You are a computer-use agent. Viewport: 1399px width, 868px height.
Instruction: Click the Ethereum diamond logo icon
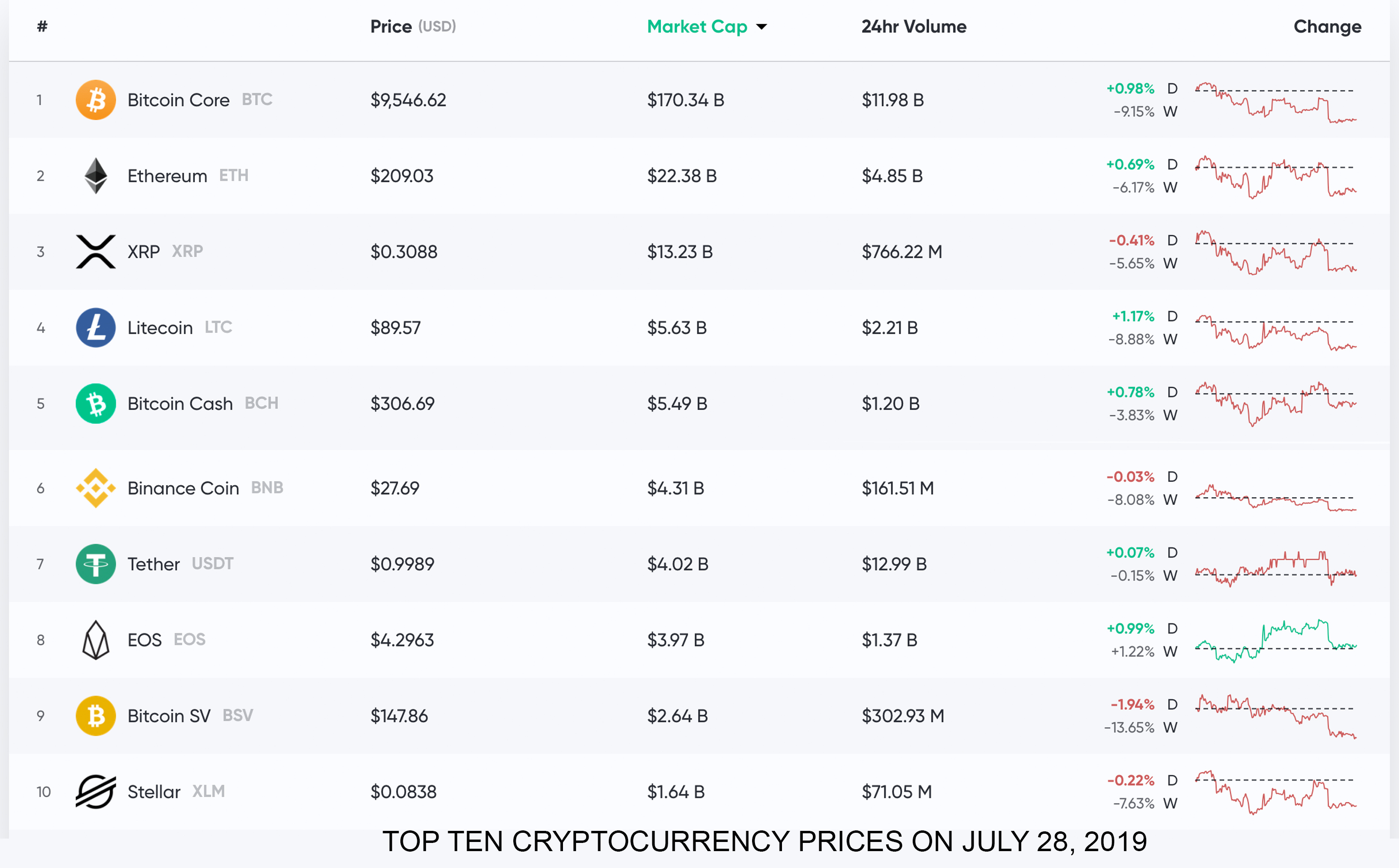96,176
